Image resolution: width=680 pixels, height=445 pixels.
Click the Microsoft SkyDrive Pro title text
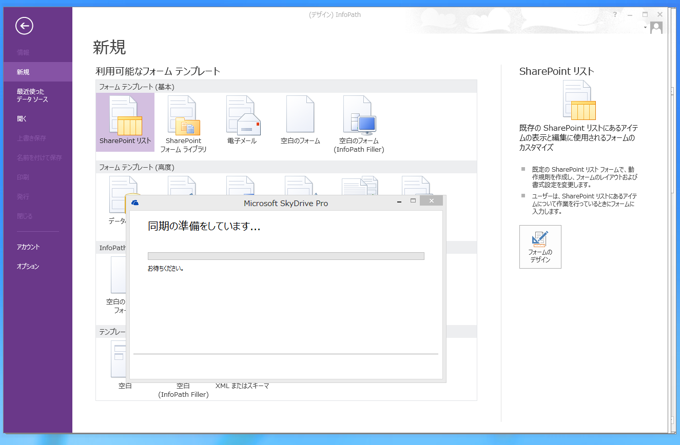285,203
